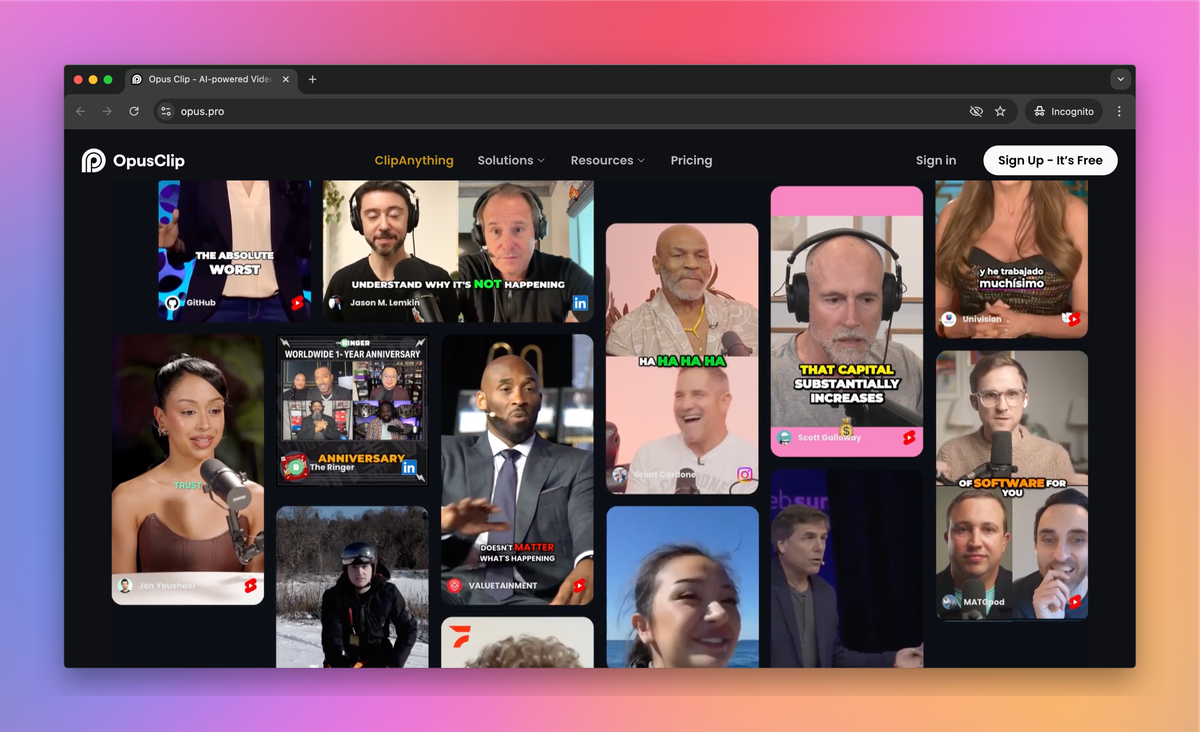The width and height of the screenshot is (1200, 732).
Task: Click YouTube icon on MATGpod clip
Action: (x=1075, y=602)
